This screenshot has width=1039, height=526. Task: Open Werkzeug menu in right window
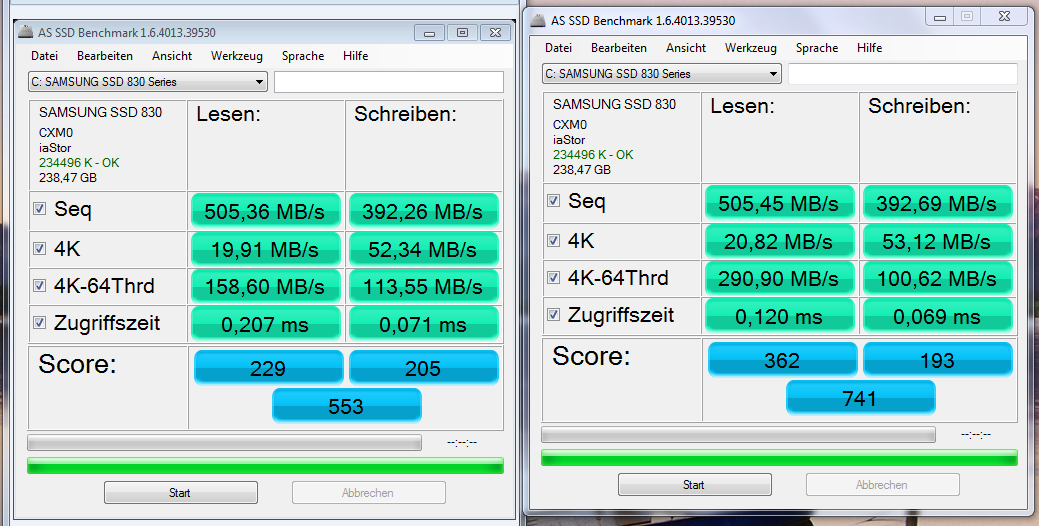click(751, 48)
